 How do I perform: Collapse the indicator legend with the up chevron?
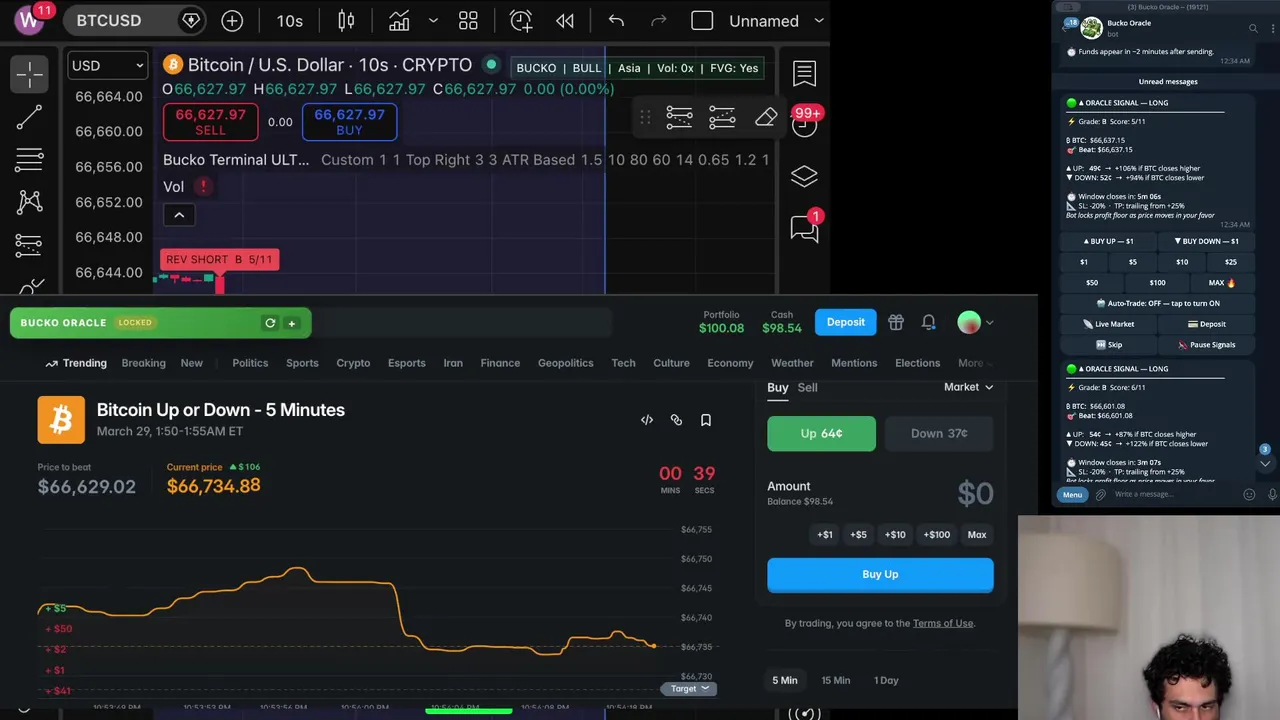(179, 215)
